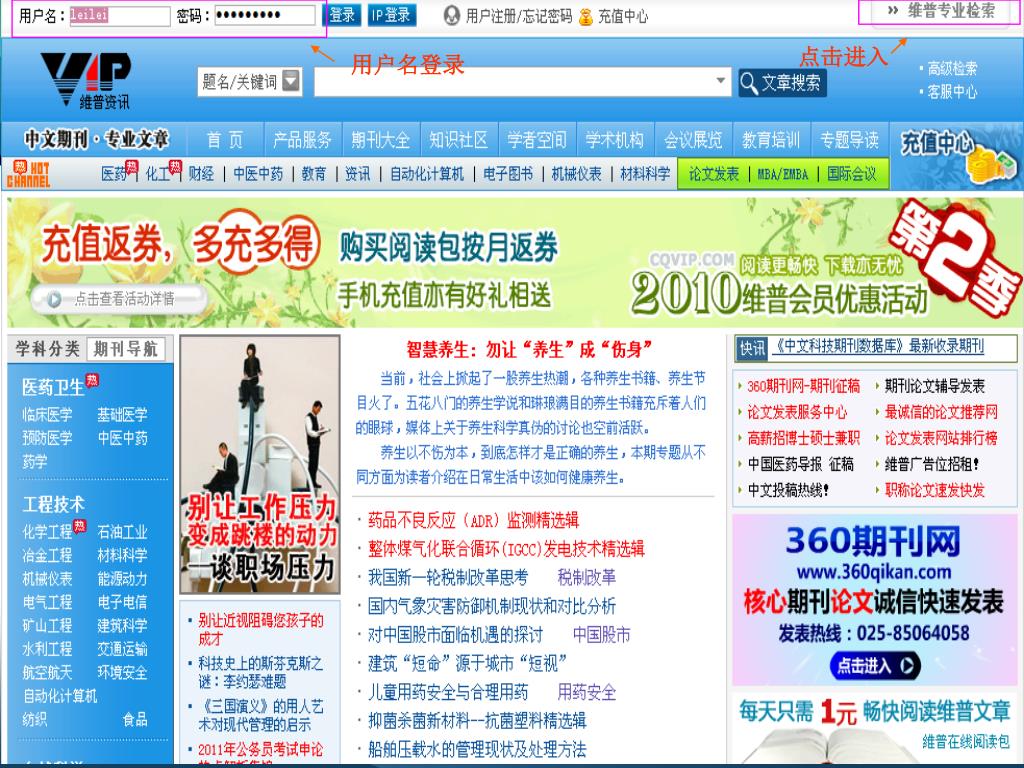Click the VIP 维普资讯 logo

tap(86, 80)
